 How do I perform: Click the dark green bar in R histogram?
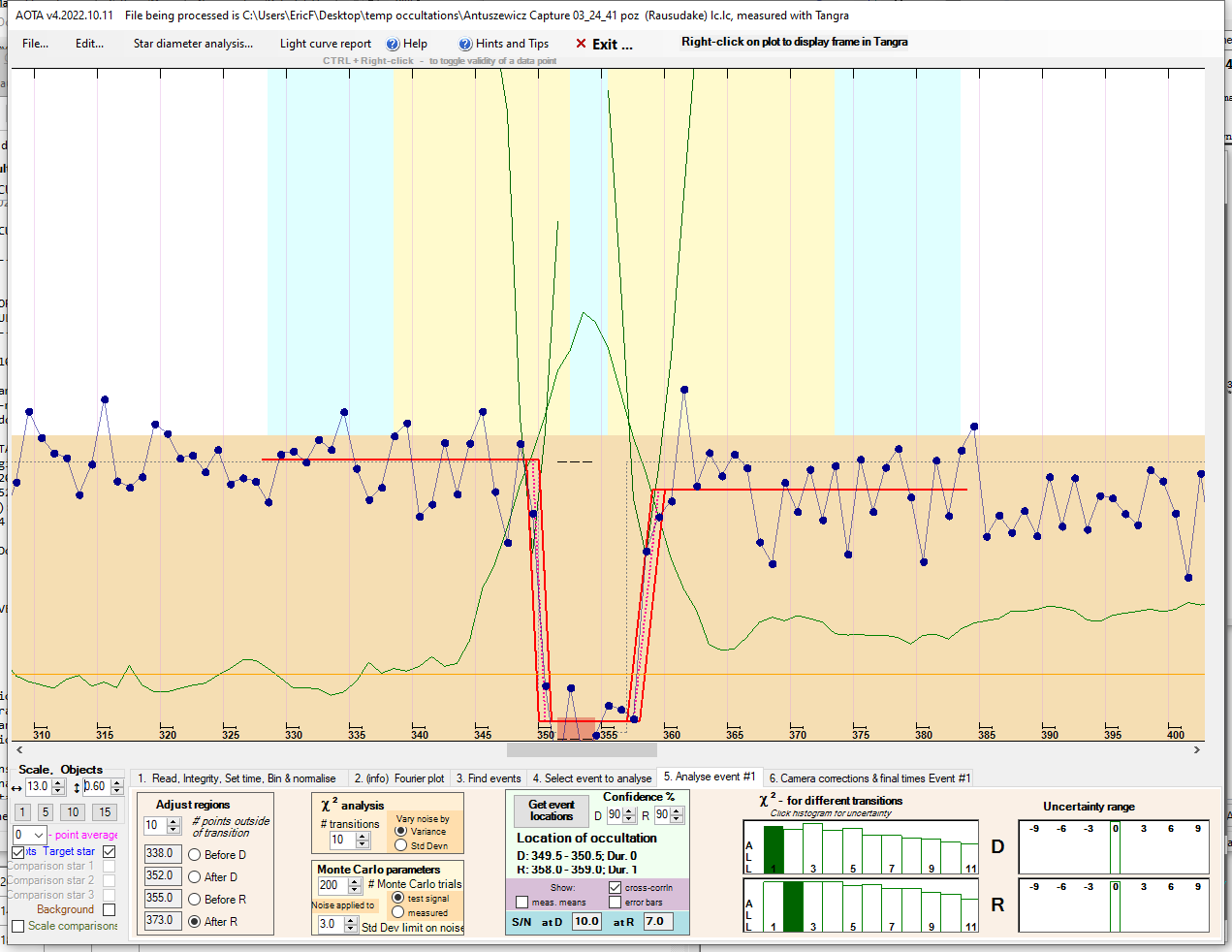pyautogui.click(x=793, y=906)
